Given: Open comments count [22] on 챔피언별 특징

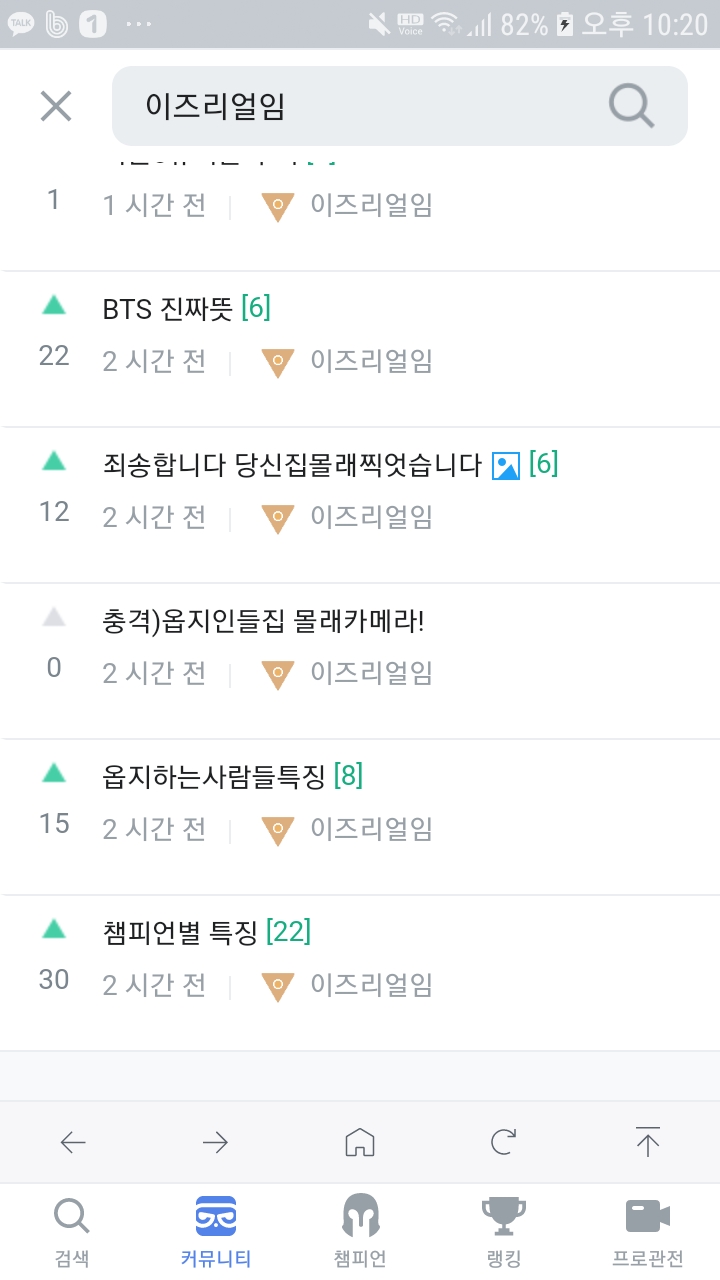Looking at the screenshot, I should click(289, 932).
